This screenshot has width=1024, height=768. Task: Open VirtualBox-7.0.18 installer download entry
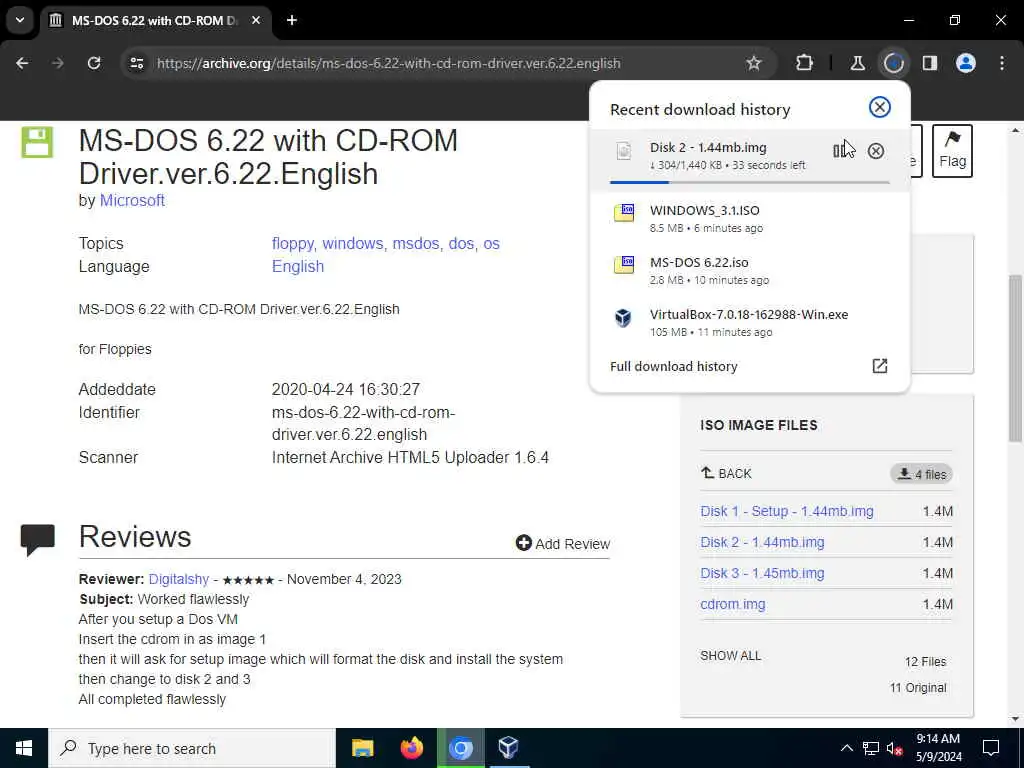point(749,323)
